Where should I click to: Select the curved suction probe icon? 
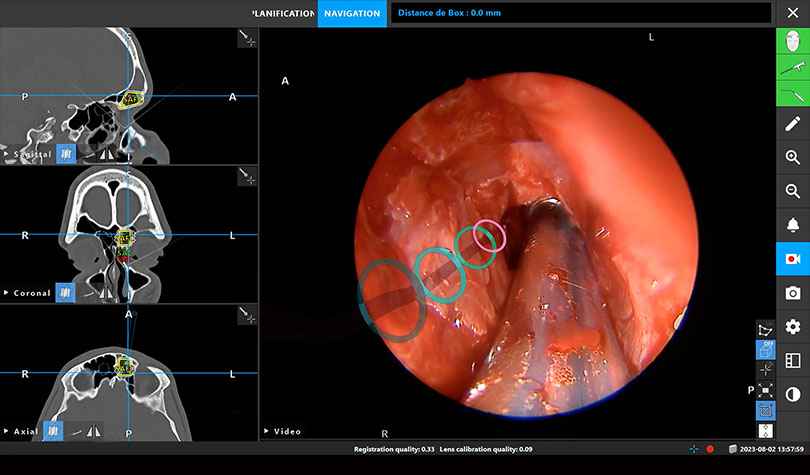click(x=793, y=94)
